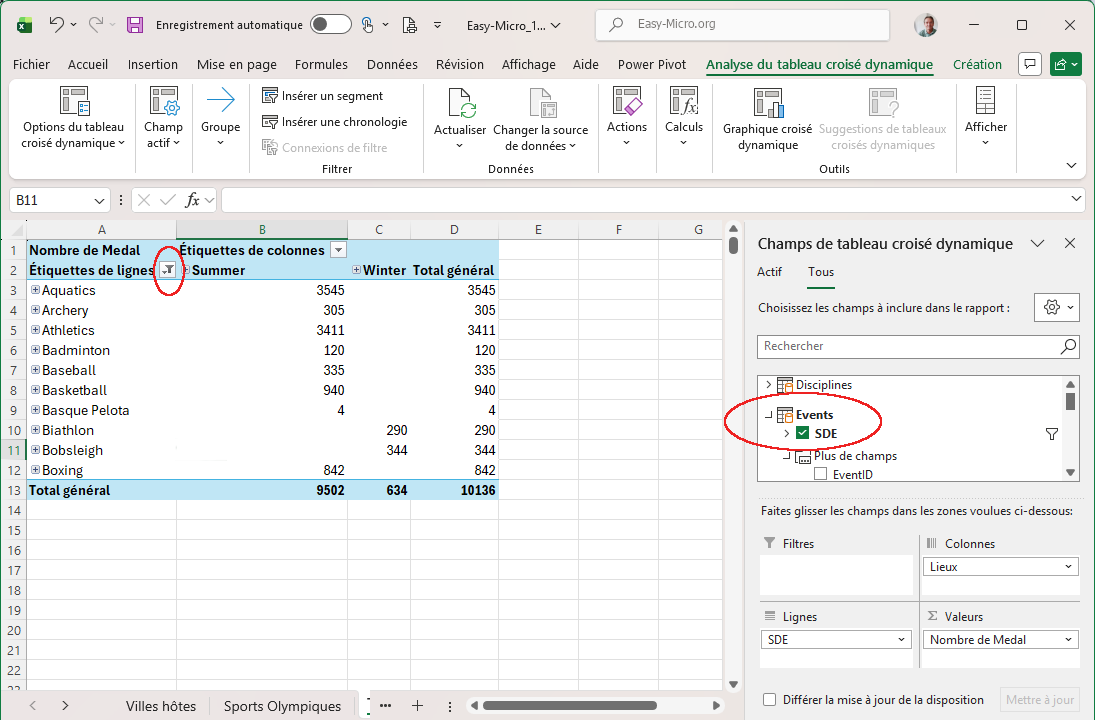
Task: Expand the Disciplines table node
Action: coord(768,385)
